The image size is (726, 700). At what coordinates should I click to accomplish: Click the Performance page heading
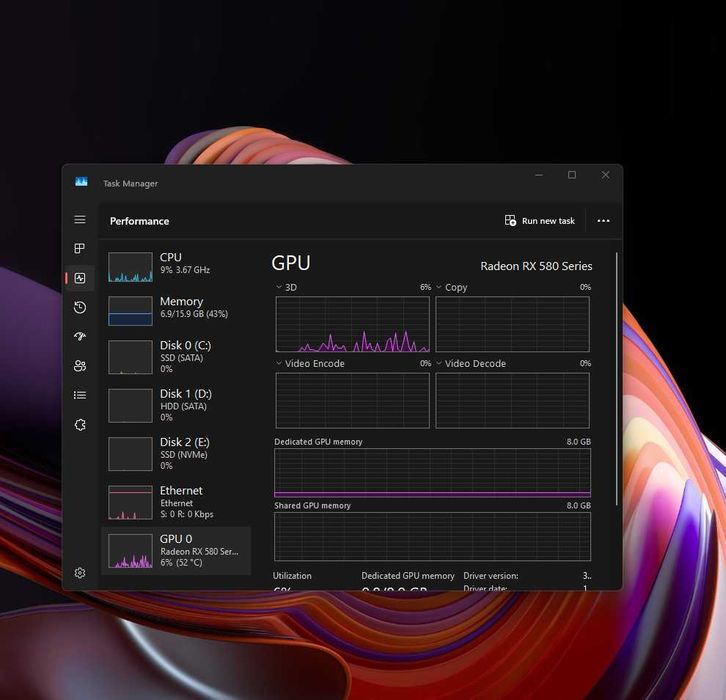tap(139, 221)
